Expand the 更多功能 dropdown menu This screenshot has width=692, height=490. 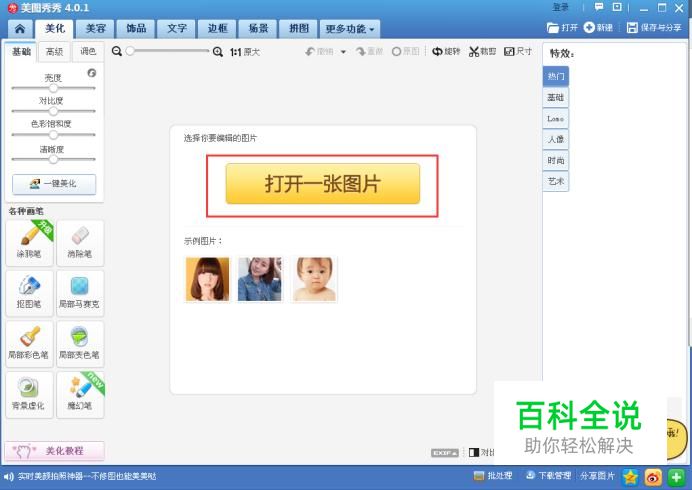(350, 29)
